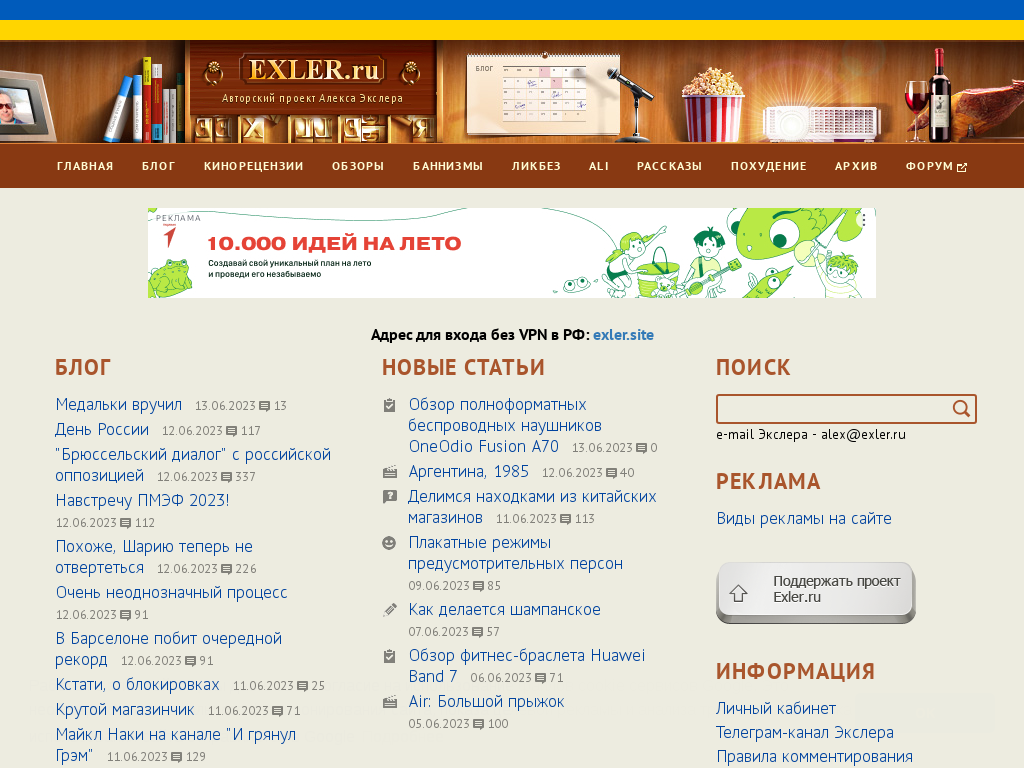Viewport: 1024px width, 768px height.
Task: Click review icon beside OneOdio Fusion A70 article
Action: tap(389, 406)
